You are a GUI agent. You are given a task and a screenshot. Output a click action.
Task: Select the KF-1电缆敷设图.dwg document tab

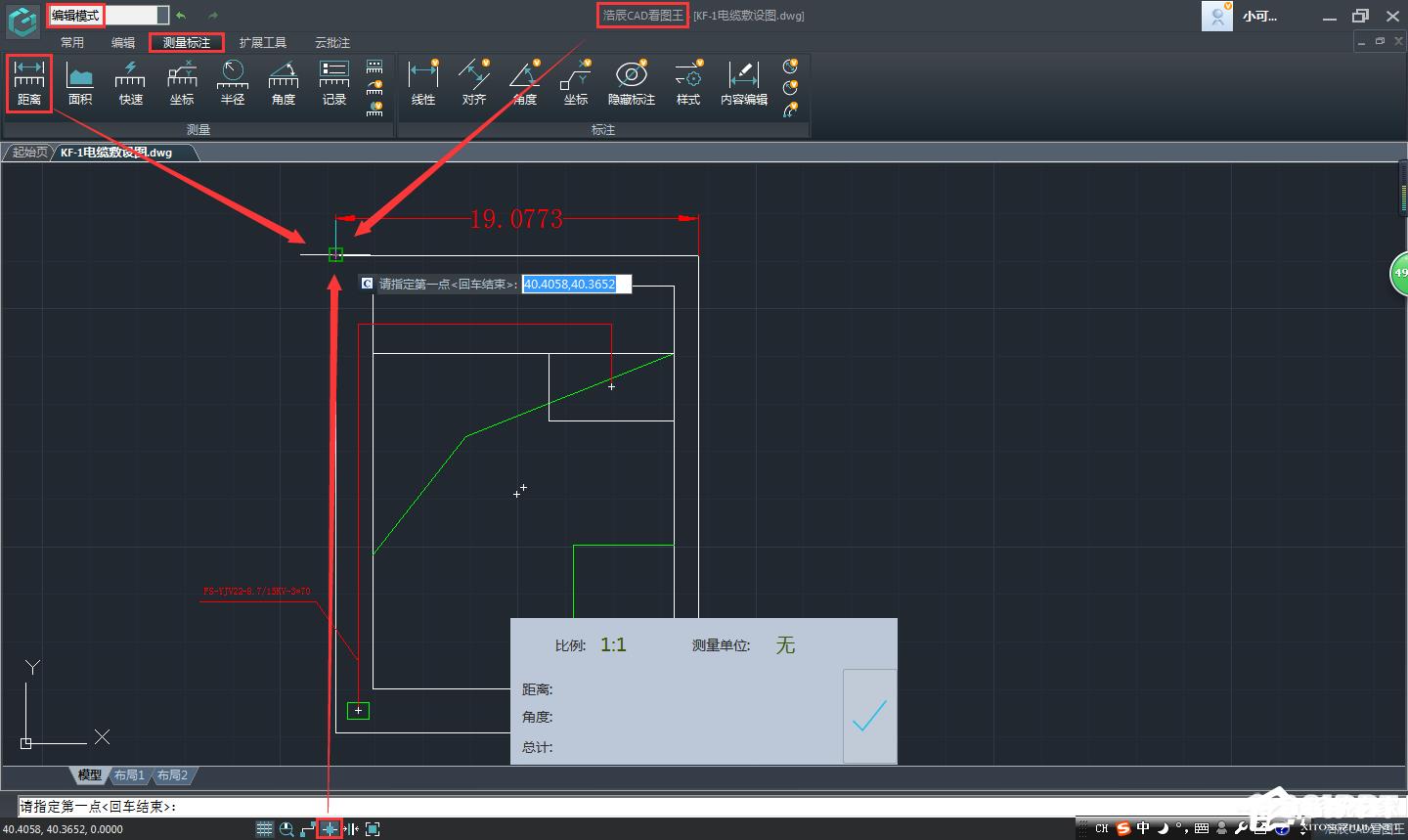point(116,153)
